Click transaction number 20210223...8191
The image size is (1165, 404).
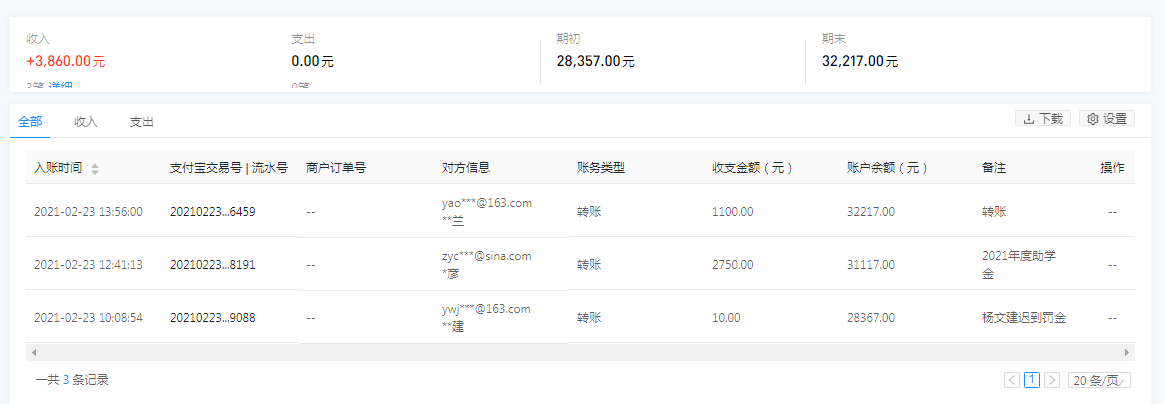(x=213, y=265)
